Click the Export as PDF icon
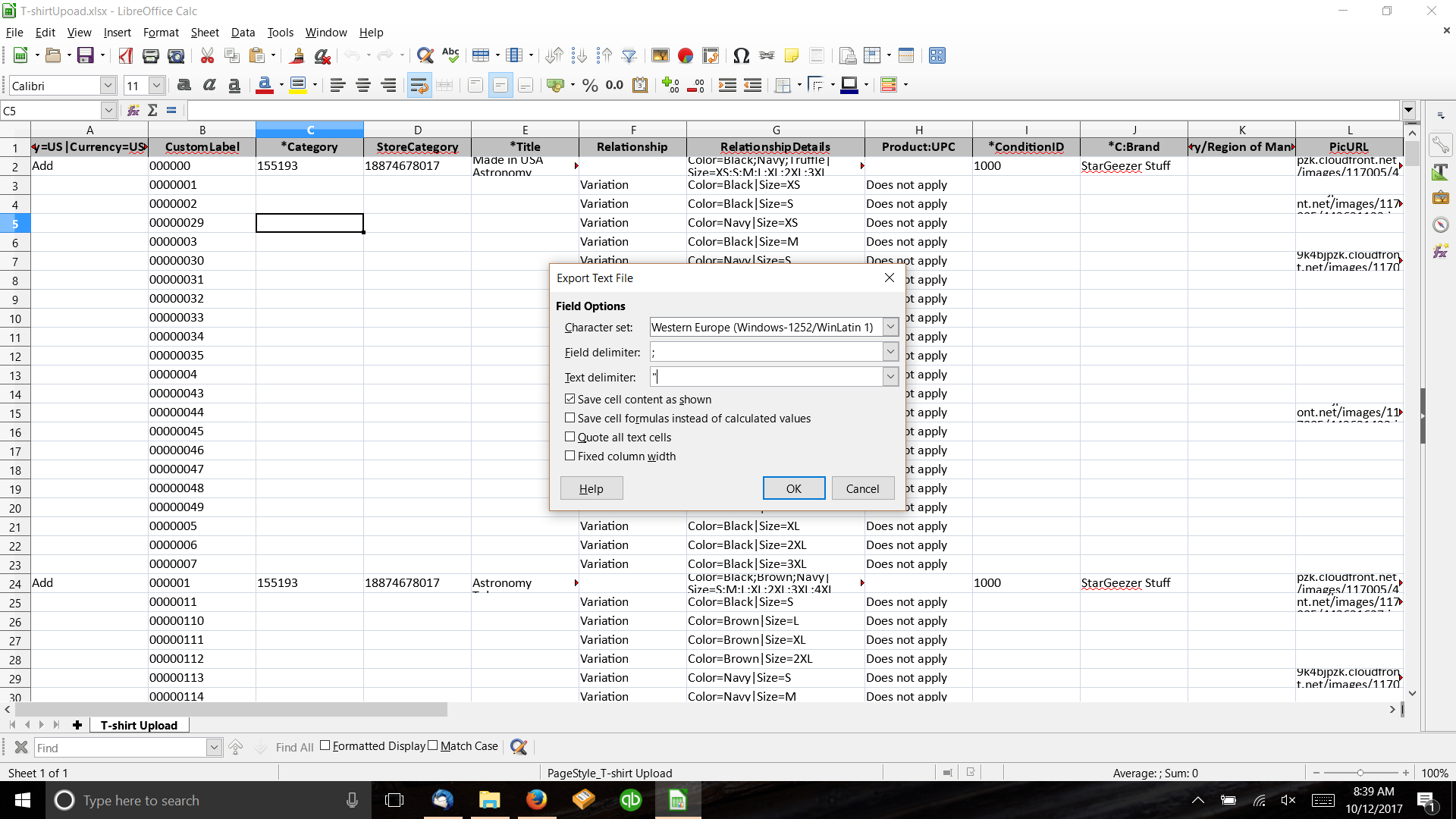The image size is (1456, 819). pyautogui.click(x=126, y=55)
